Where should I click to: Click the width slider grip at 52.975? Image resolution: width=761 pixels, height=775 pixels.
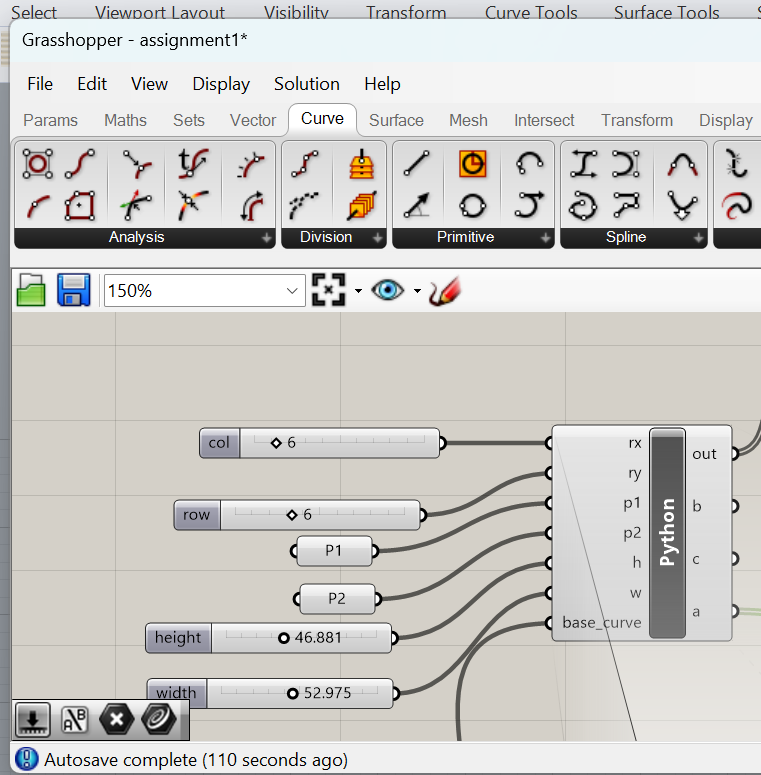click(293, 693)
